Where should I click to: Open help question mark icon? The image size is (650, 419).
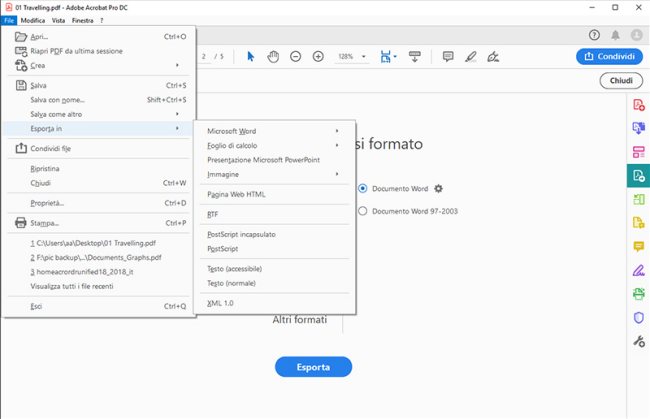594,35
